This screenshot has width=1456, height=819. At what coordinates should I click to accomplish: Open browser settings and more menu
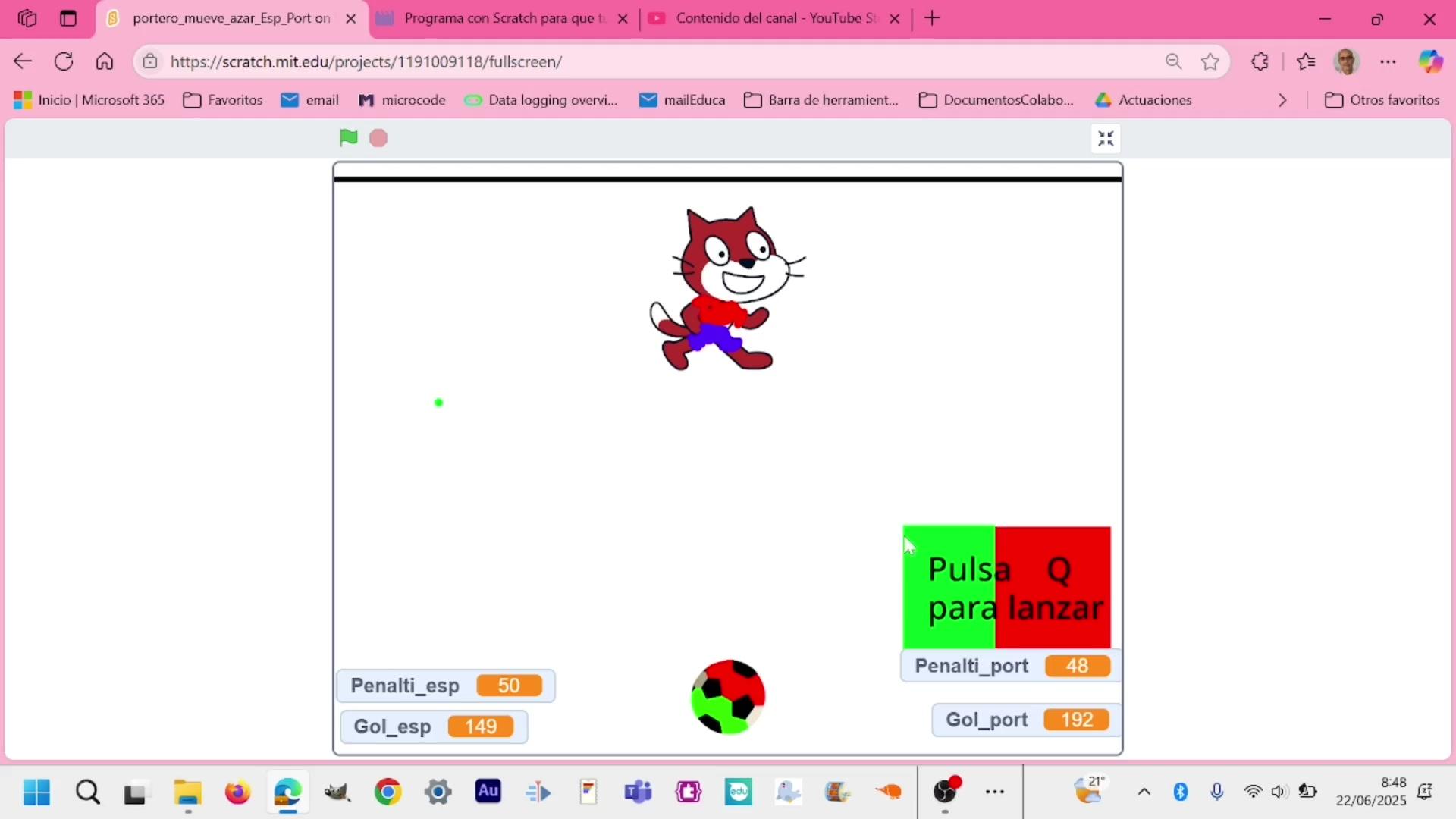1388,61
